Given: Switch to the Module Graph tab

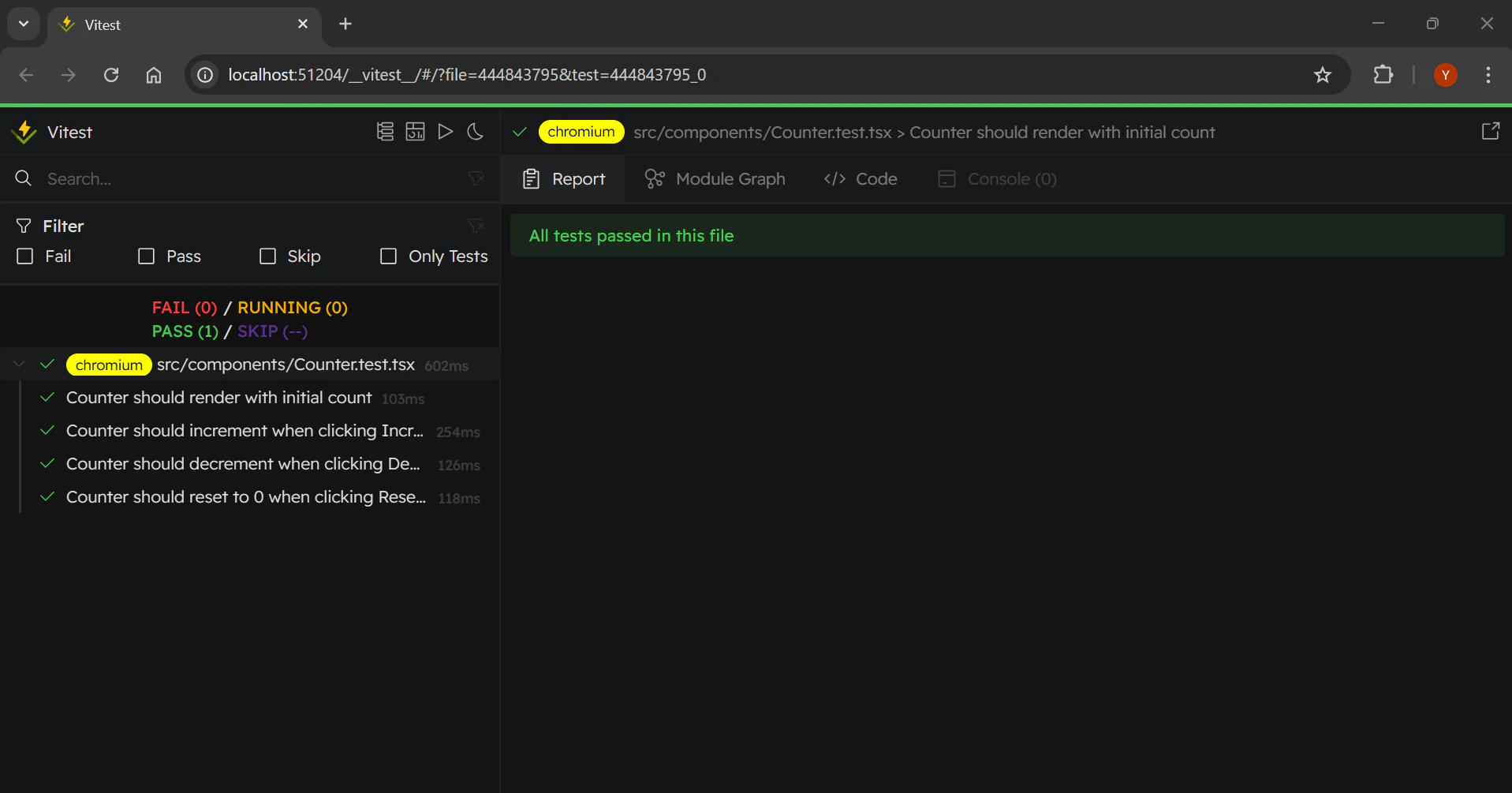Looking at the screenshot, I should (x=715, y=179).
